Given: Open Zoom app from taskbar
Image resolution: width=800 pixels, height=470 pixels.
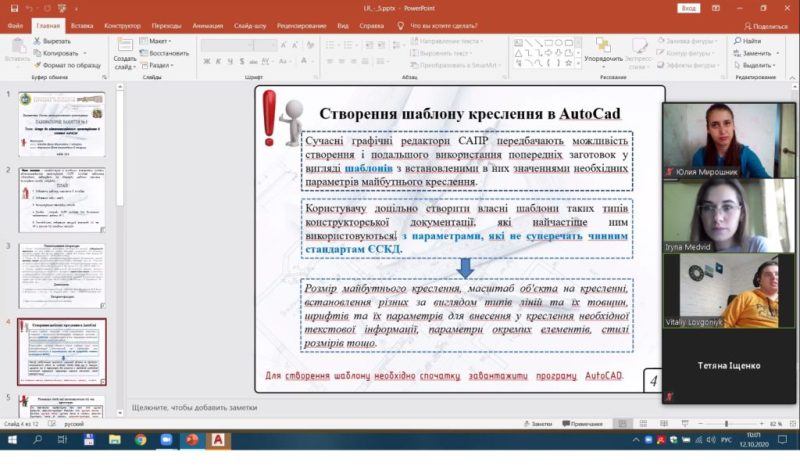Looking at the screenshot, I should pos(166,439).
